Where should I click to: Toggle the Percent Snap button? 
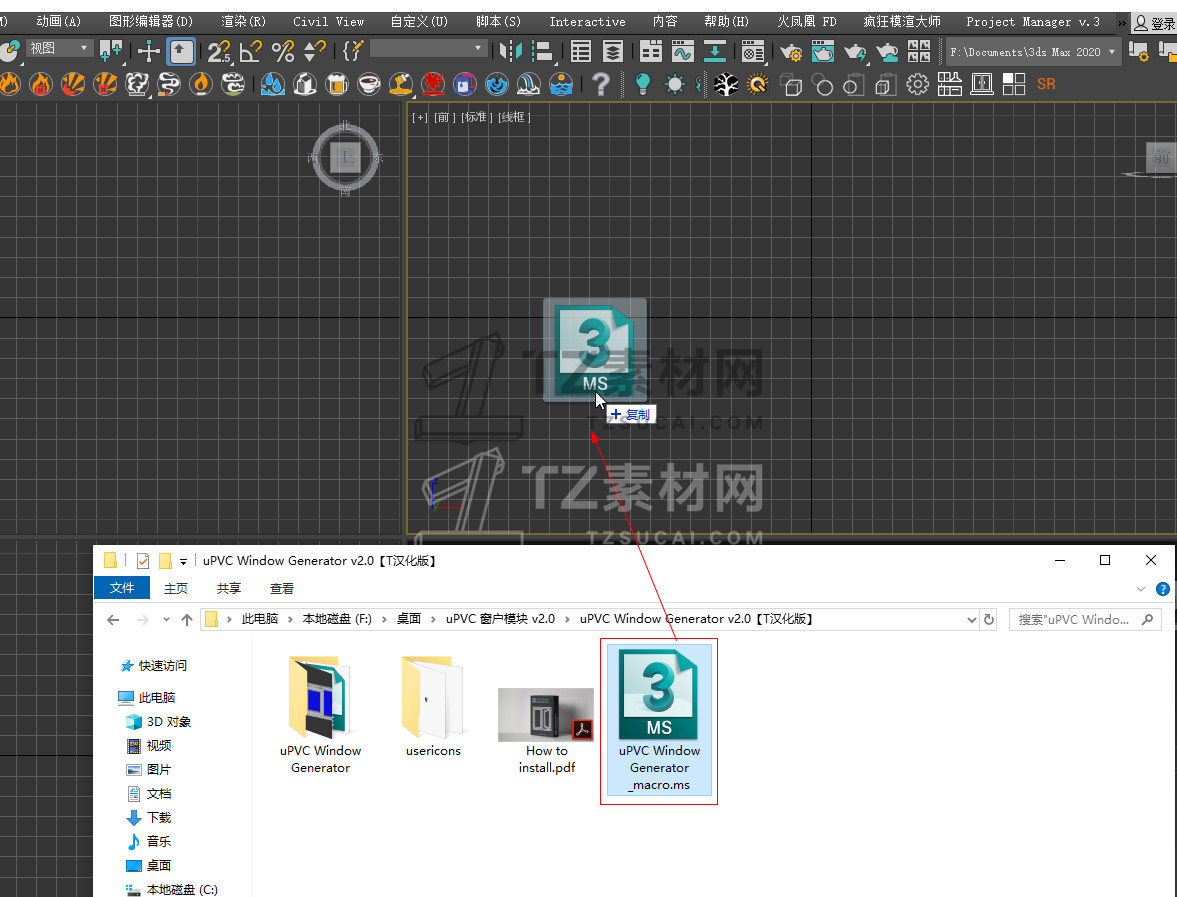tap(283, 52)
